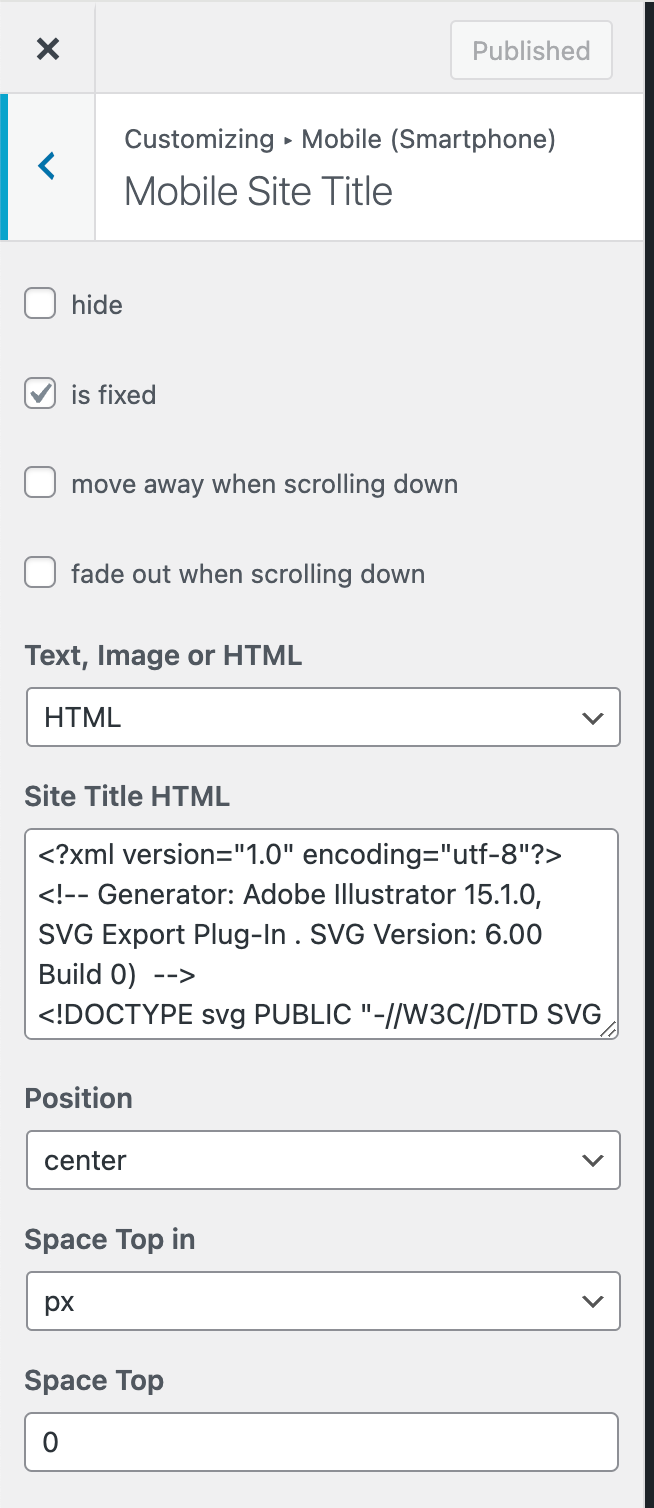The image size is (654, 1508).
Task: Click the Space Top in label
Action: pos(110,1239)
